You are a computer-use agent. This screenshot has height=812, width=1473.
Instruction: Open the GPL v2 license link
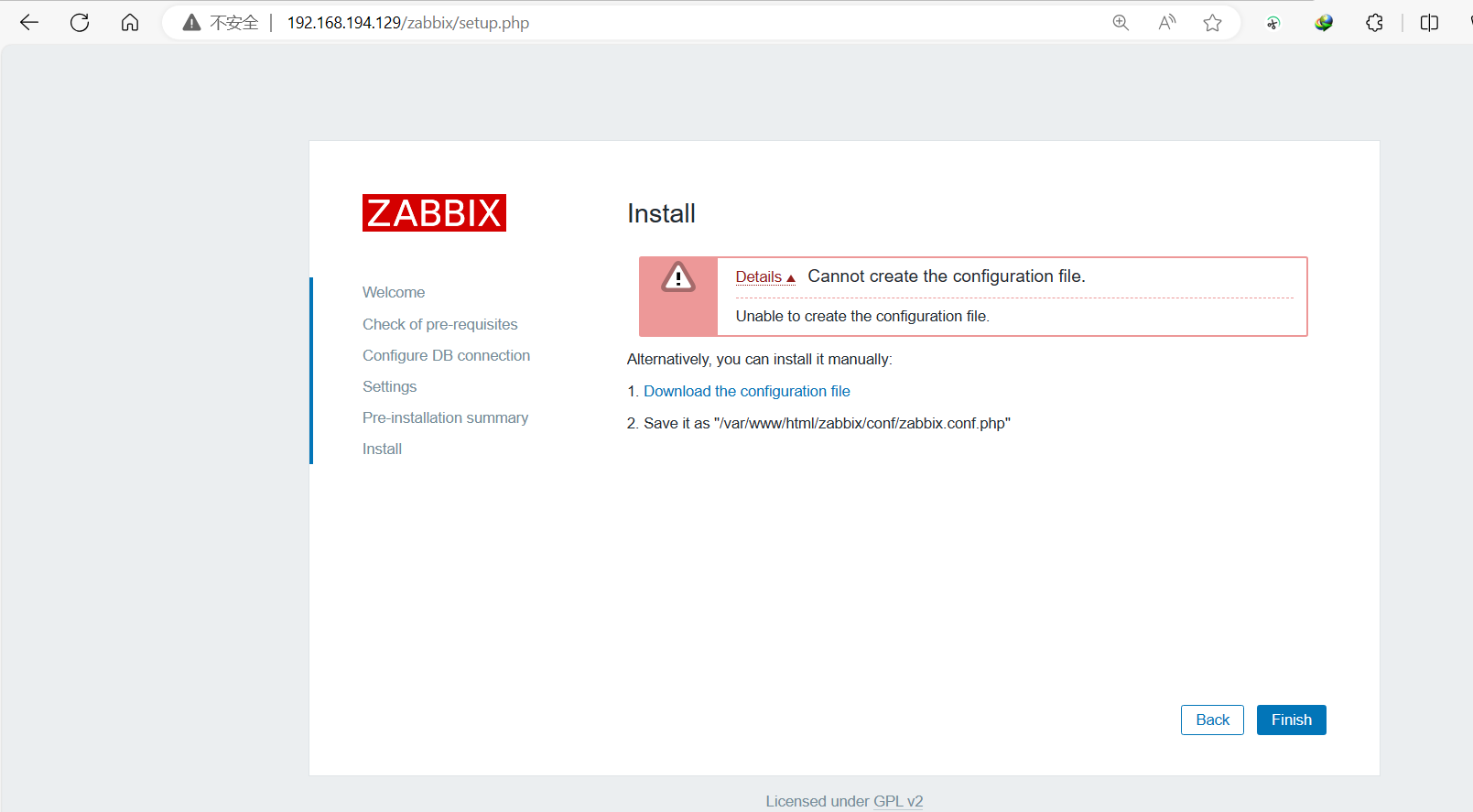click(898, 801)
